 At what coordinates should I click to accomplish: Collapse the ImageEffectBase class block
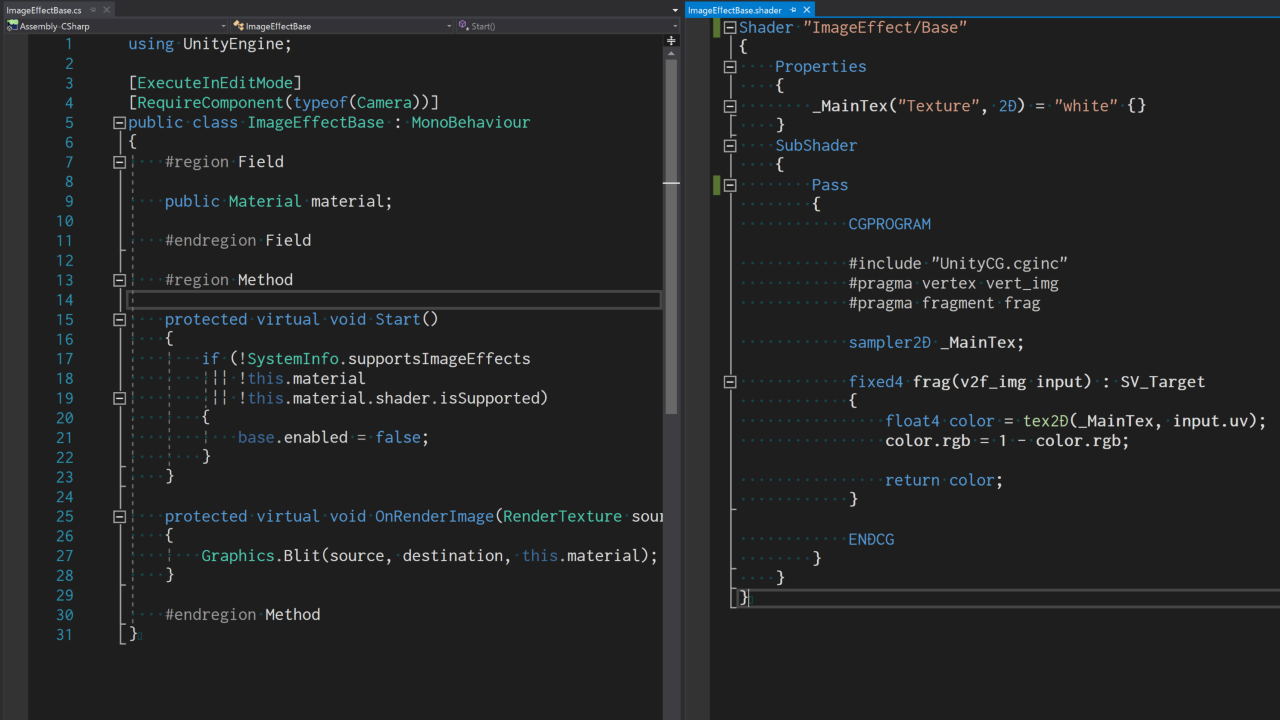(x=119, y=123)
